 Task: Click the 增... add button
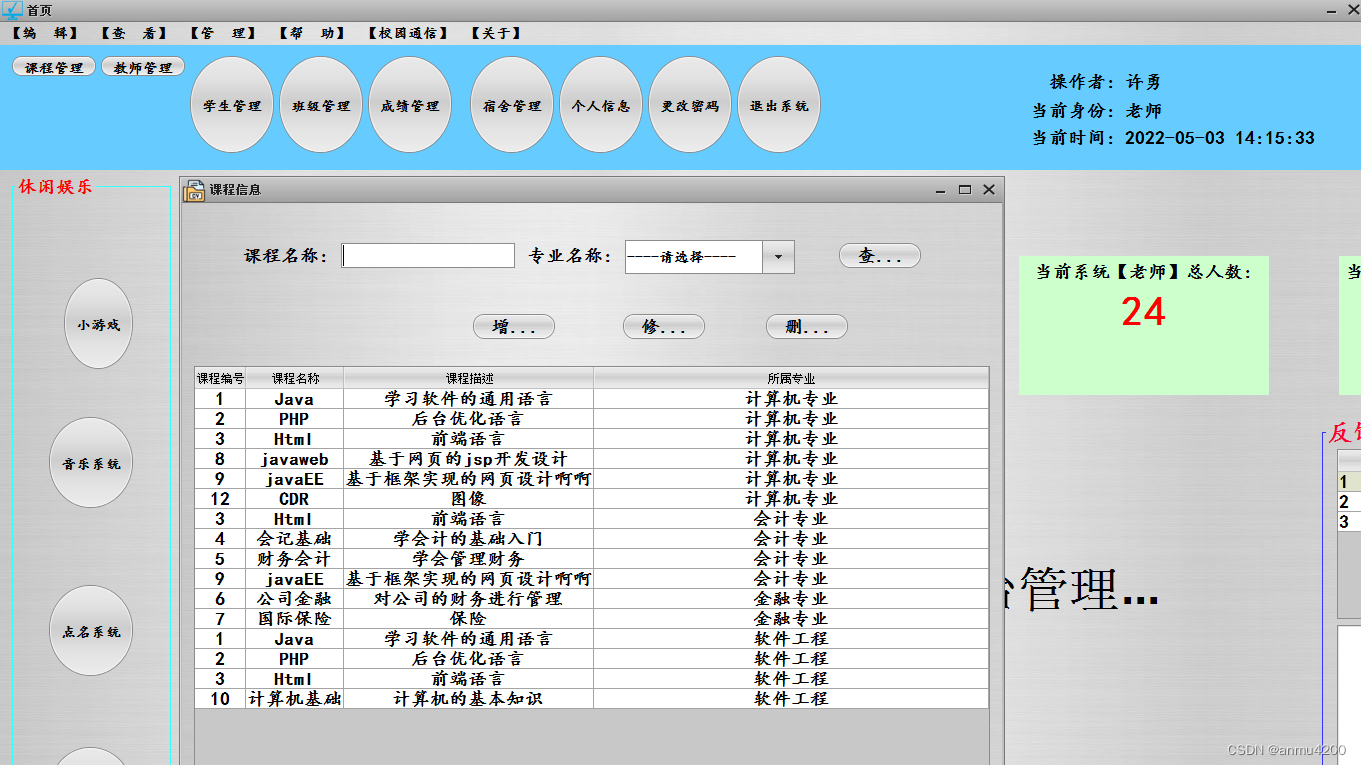514,326
